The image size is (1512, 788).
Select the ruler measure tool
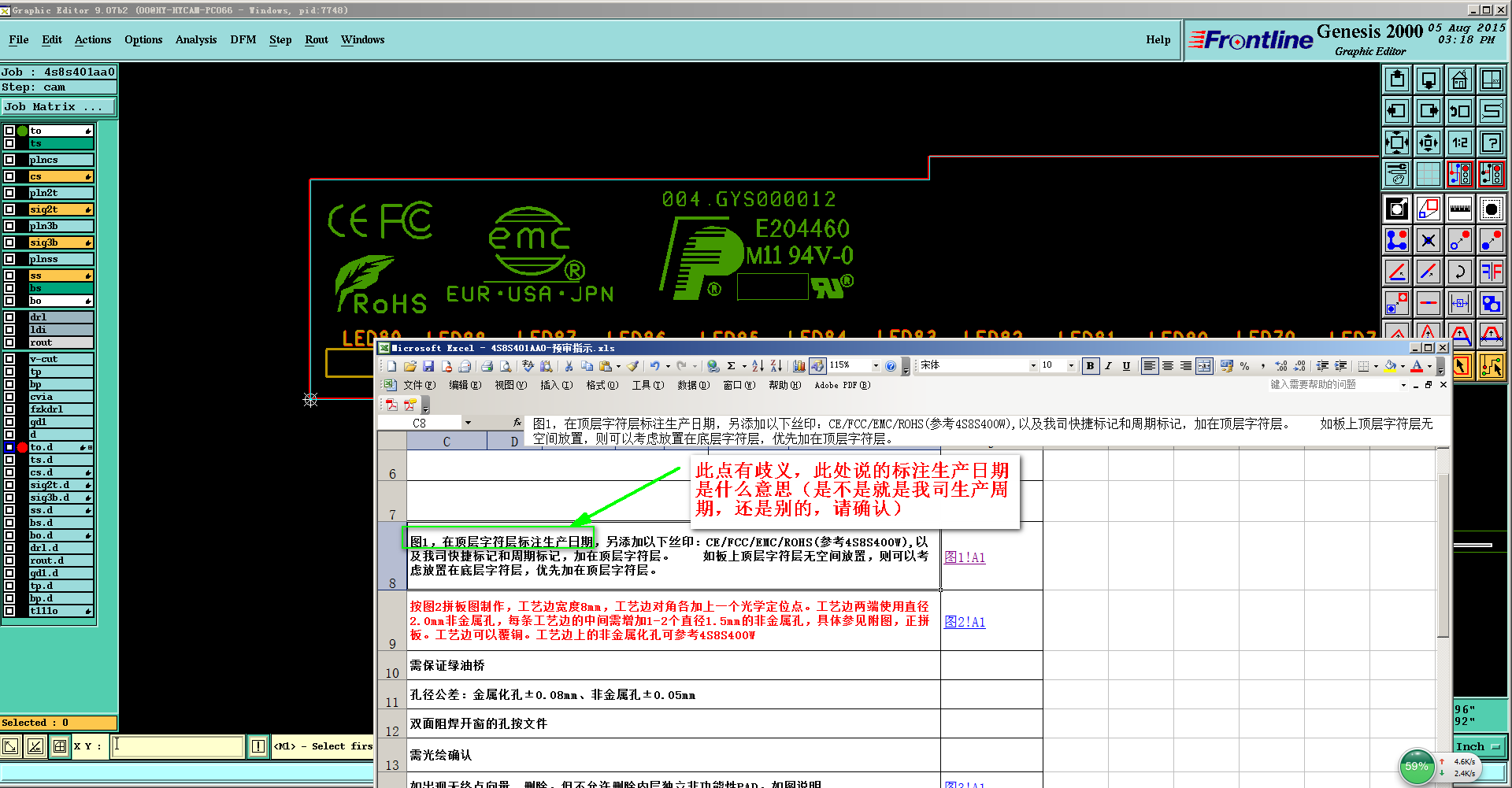click(x=1460, y=209)
